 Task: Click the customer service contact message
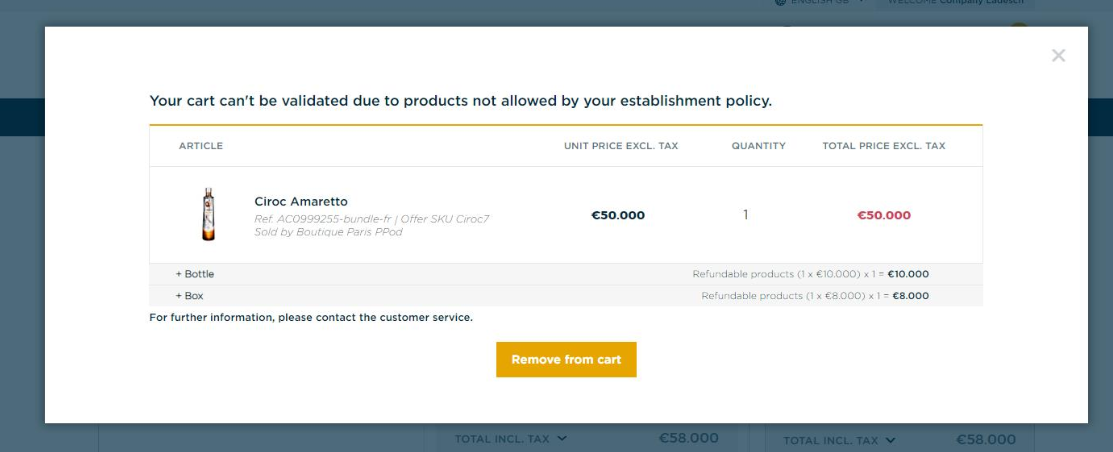311,317
